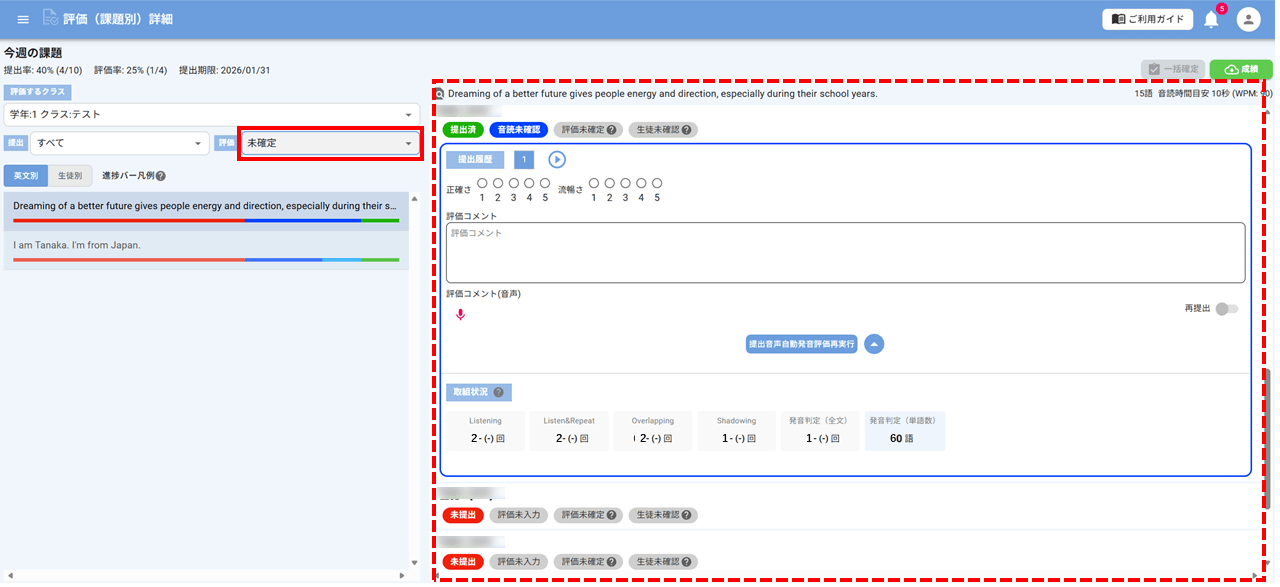Open the user account avatar
The width and height of the screenshot is (1280, 587).
point(1248,19)
